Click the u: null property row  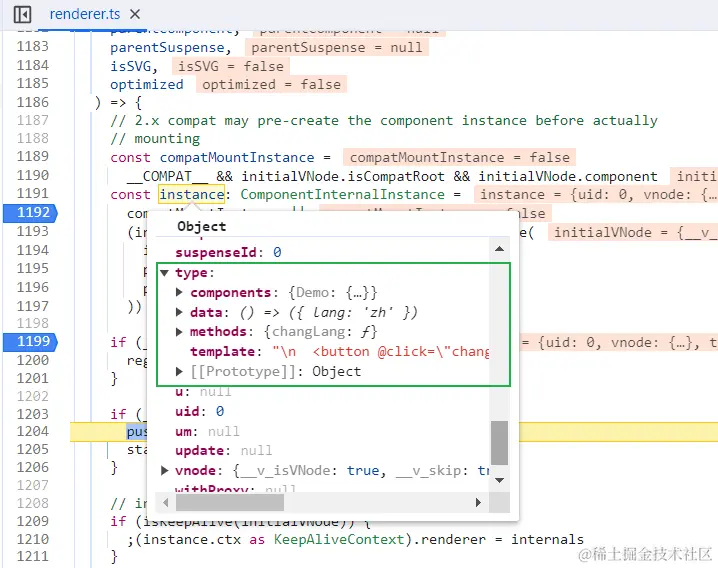point(203,392)
